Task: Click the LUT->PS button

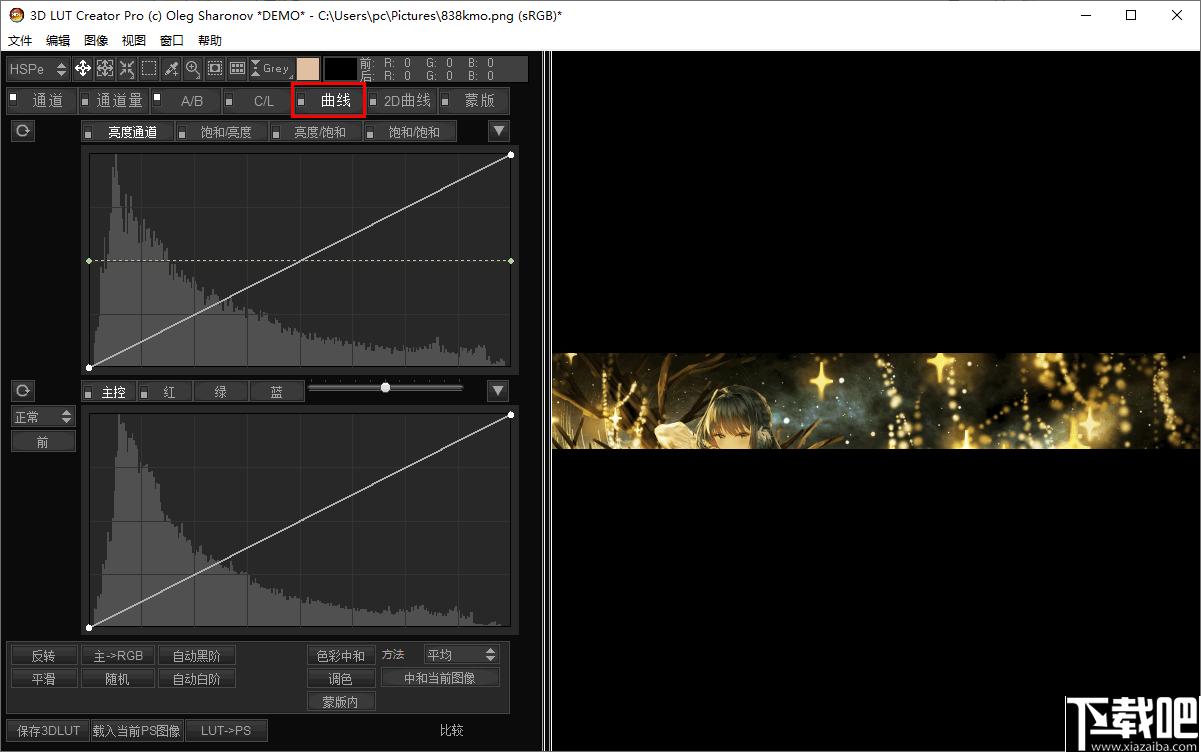Action: point(226,731)
